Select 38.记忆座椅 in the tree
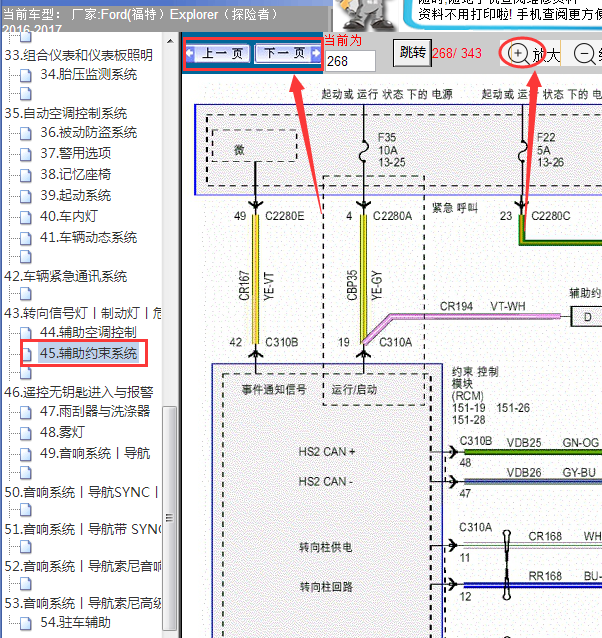The image size is (602, 638). tap(75, 175)
